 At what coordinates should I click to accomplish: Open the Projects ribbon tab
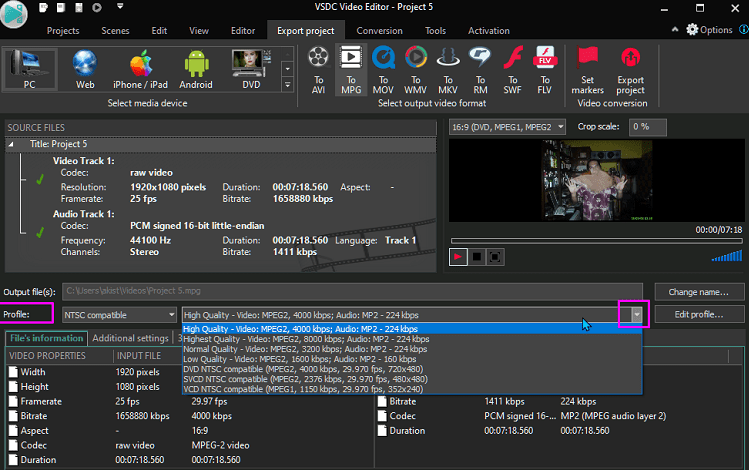(63, 31)
